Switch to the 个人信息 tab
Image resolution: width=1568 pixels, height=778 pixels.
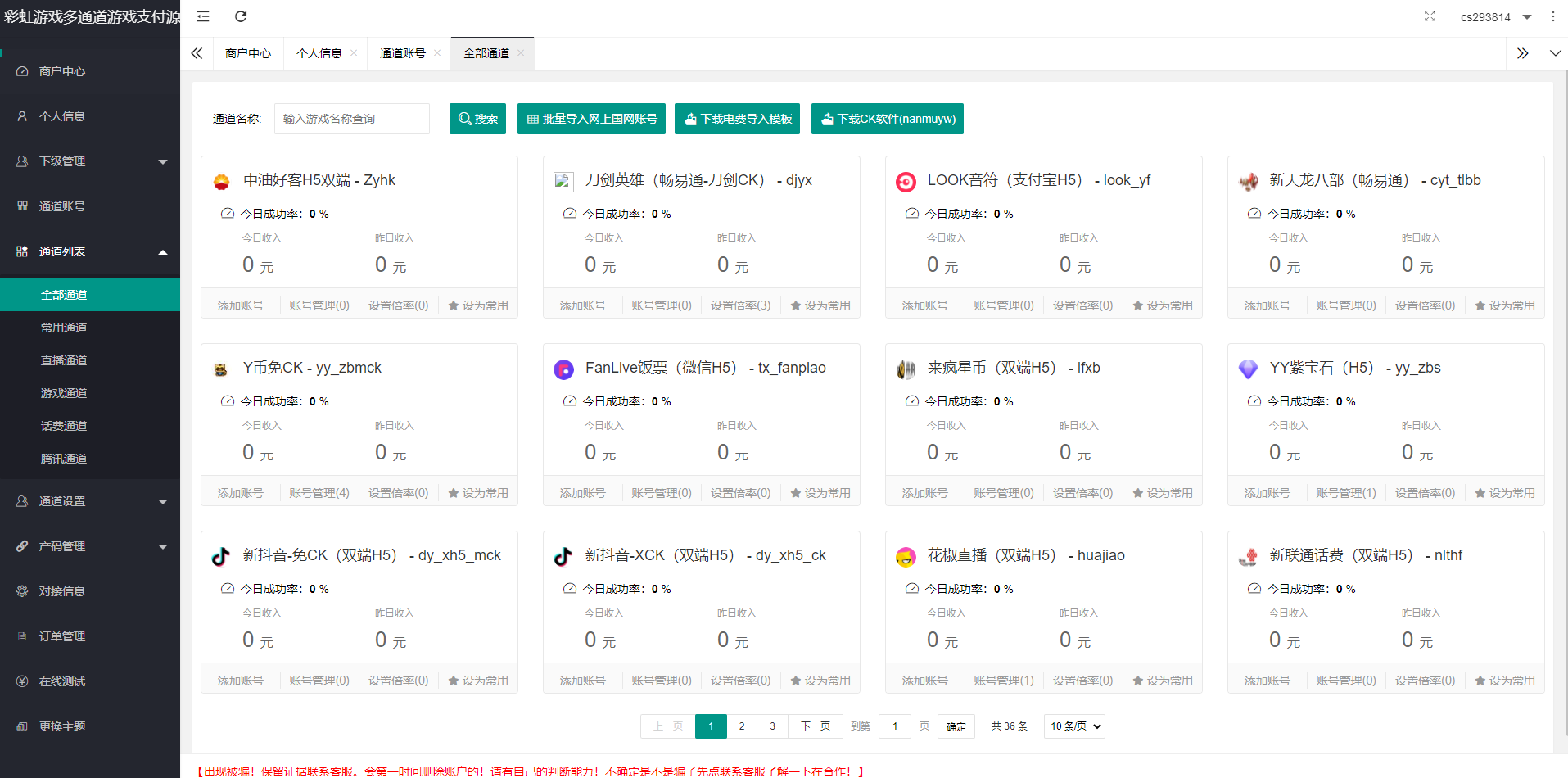319,53
